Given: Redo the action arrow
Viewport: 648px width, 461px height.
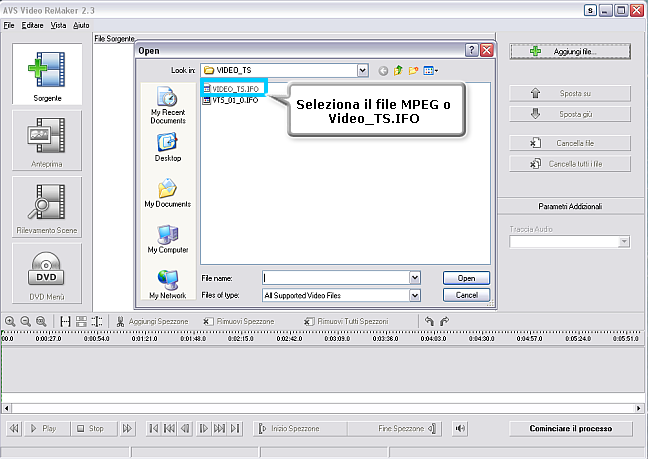Looking at the screenshot, I should click(x=444, y=321).
